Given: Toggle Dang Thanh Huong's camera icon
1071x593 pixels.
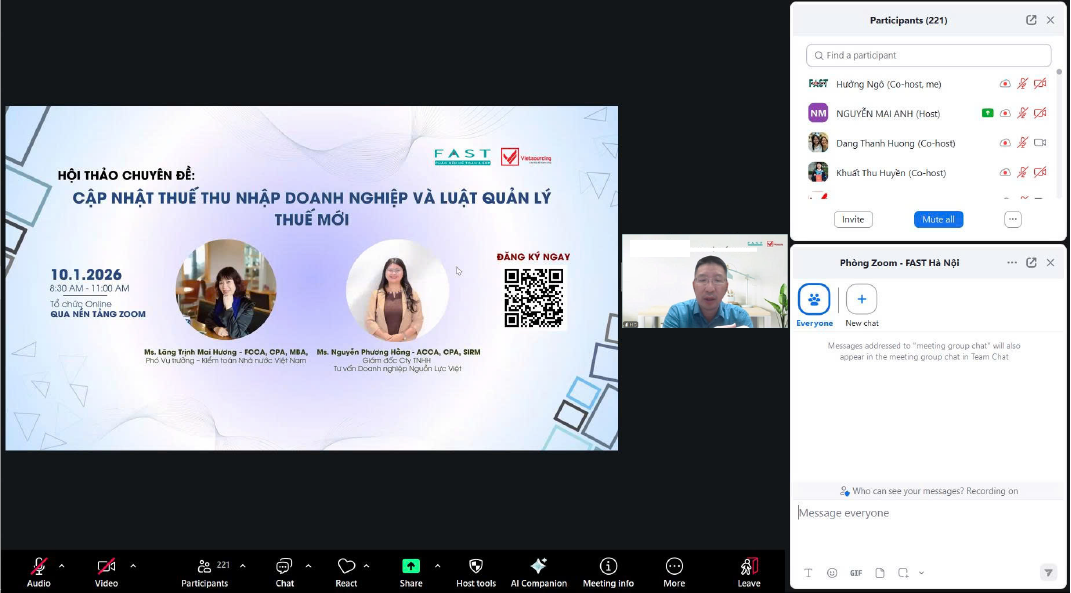Looking at the screenshot, I should pos(1040,143).
